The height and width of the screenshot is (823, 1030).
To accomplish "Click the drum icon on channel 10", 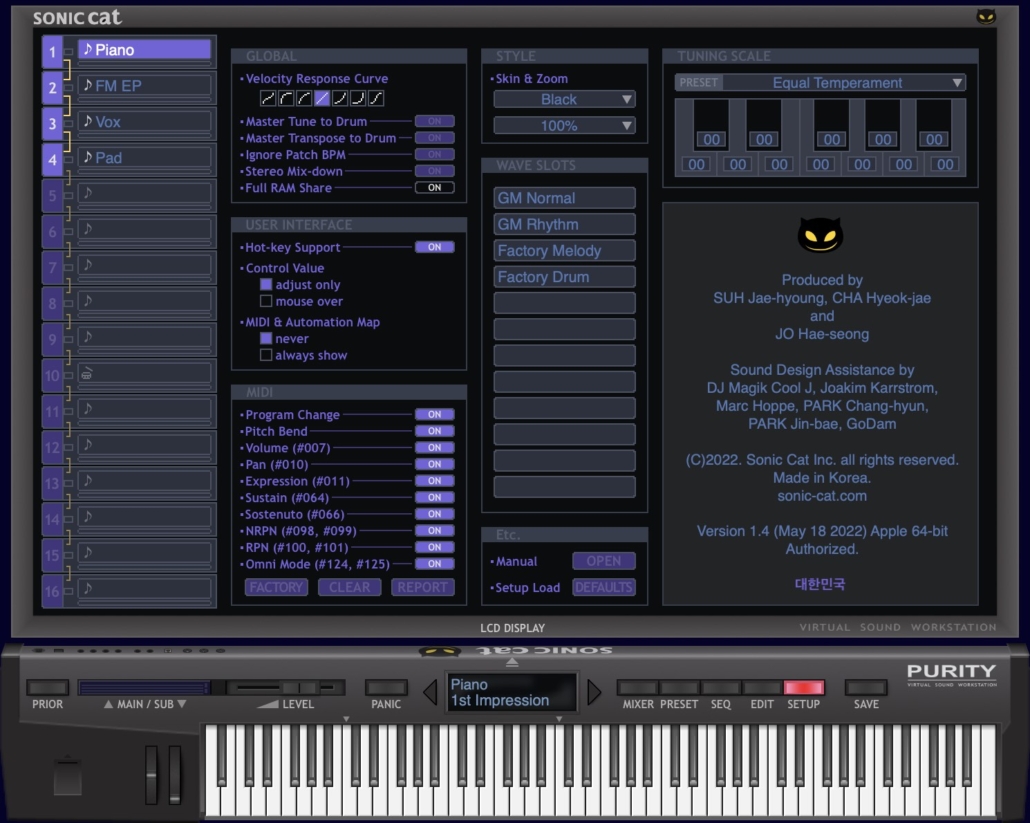I will coord(87,376).
